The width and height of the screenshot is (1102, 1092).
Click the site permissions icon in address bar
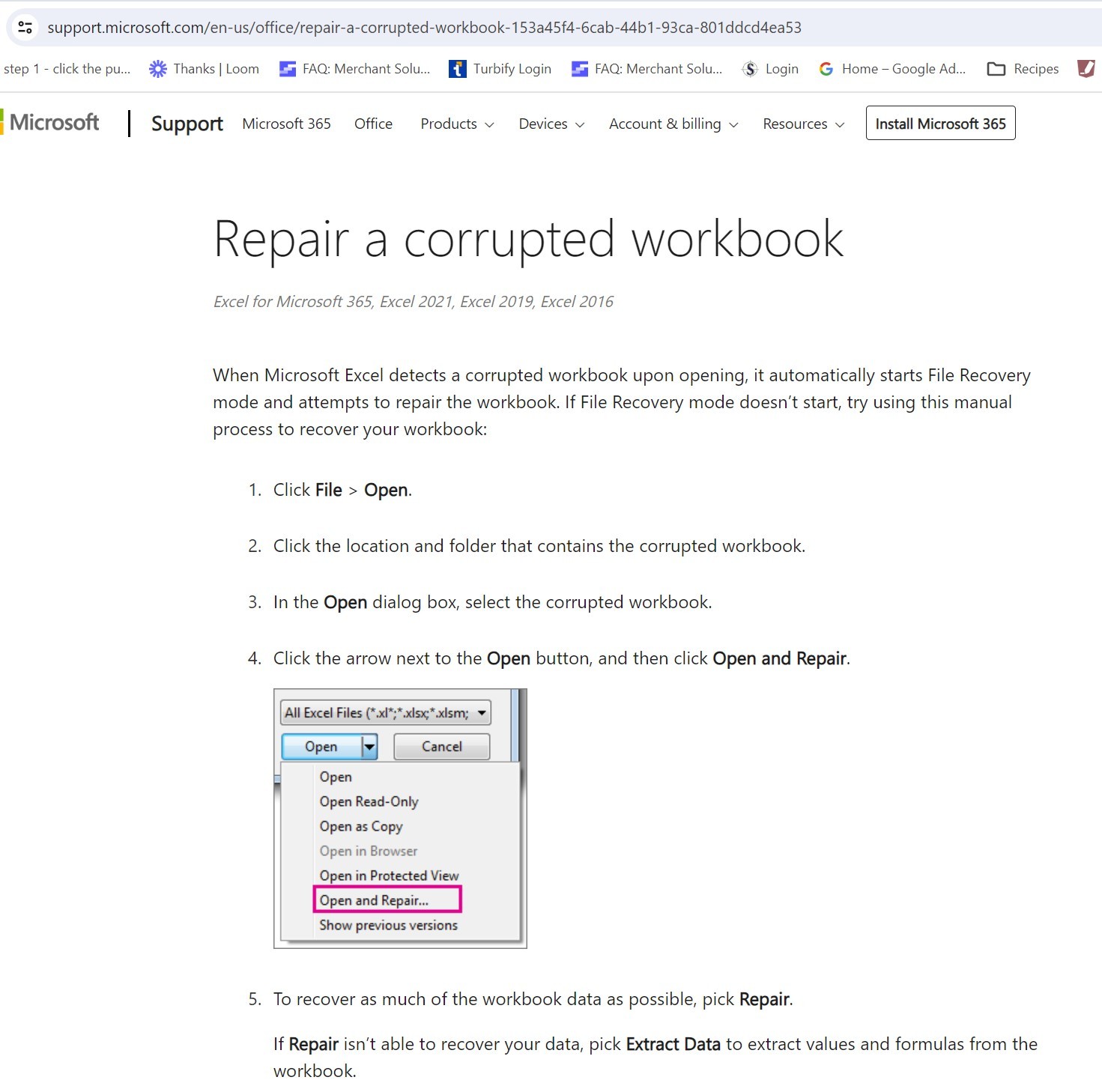(25, 27)
